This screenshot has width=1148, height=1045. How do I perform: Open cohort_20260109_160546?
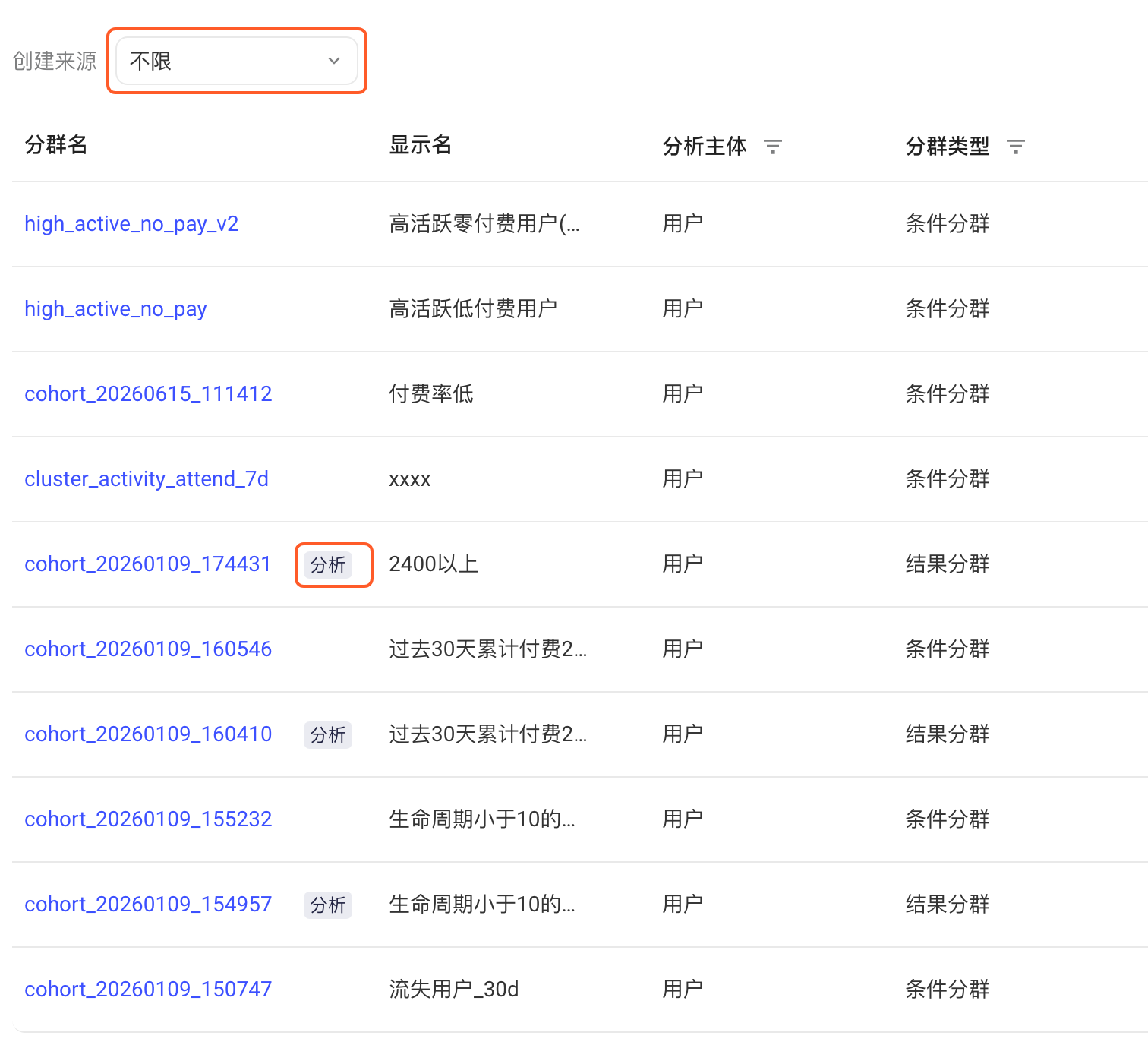148,649
